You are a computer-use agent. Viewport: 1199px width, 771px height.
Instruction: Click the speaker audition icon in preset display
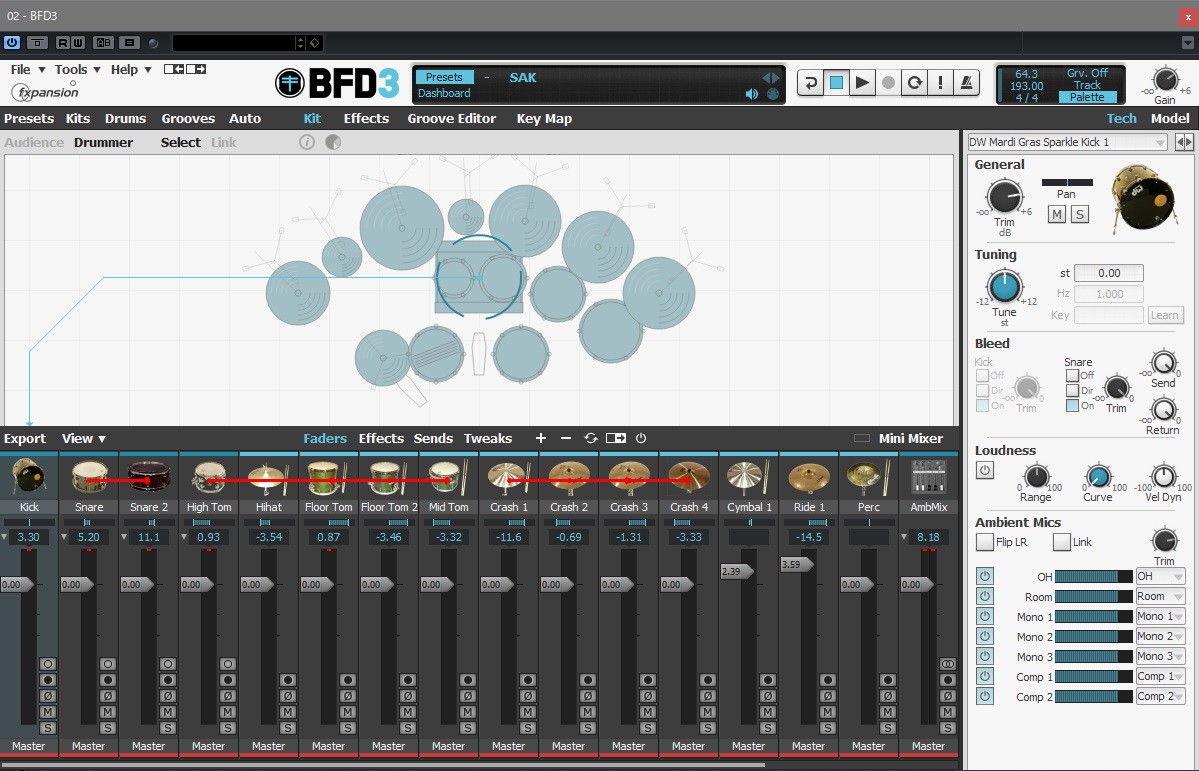click(x=752, y=93)
